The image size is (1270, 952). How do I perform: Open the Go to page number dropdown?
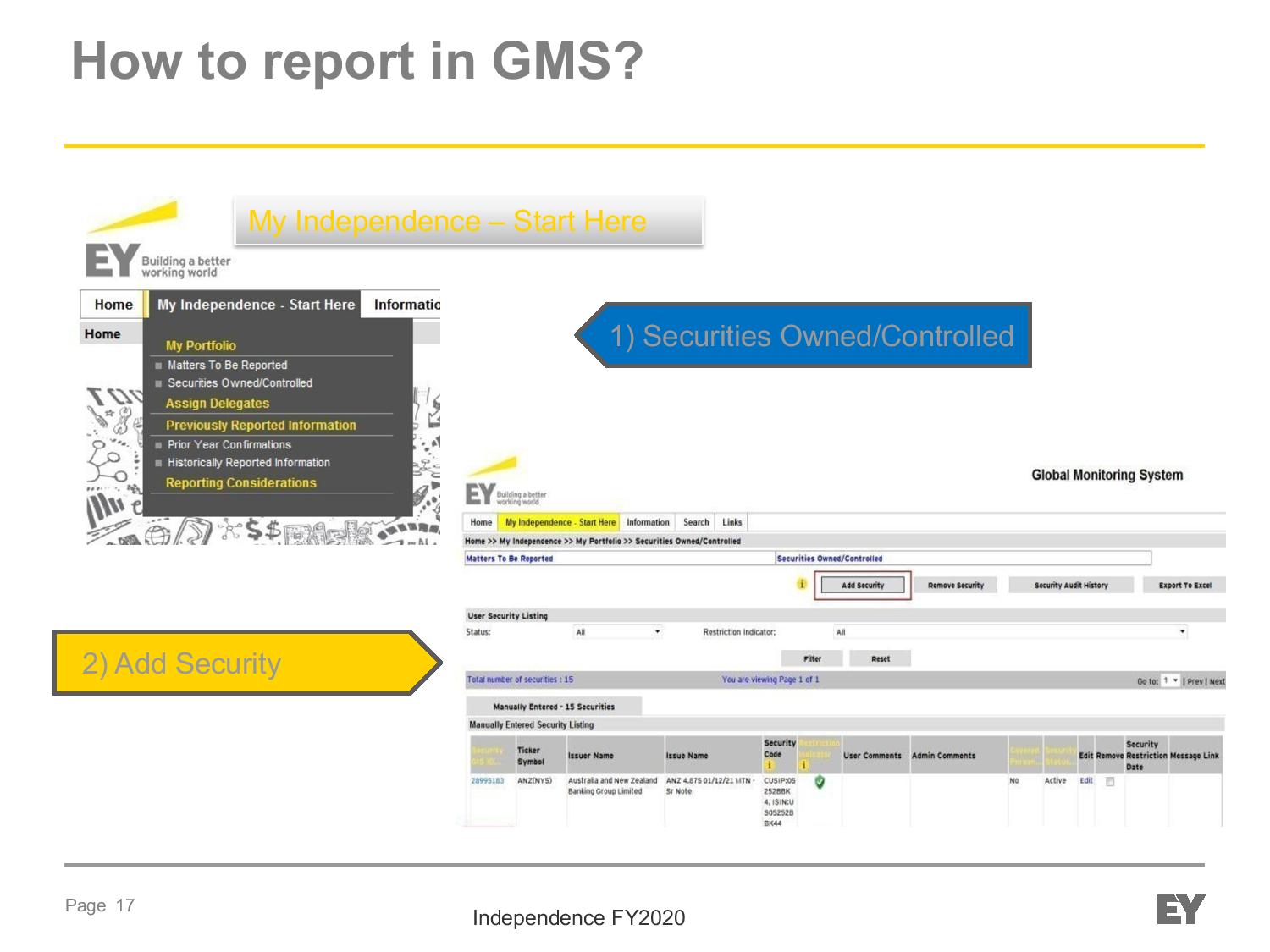pyautogui.click(x=1171, y=680)
